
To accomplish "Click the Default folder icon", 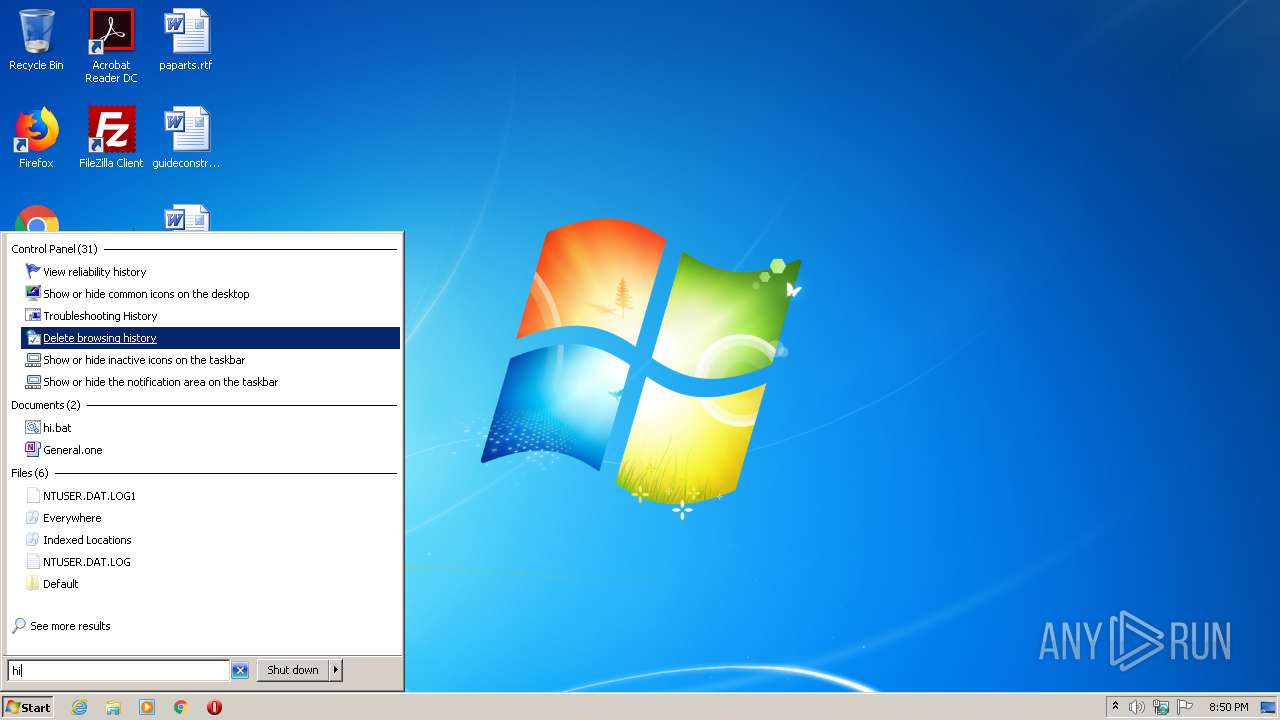I will click(x=33, y=584).
